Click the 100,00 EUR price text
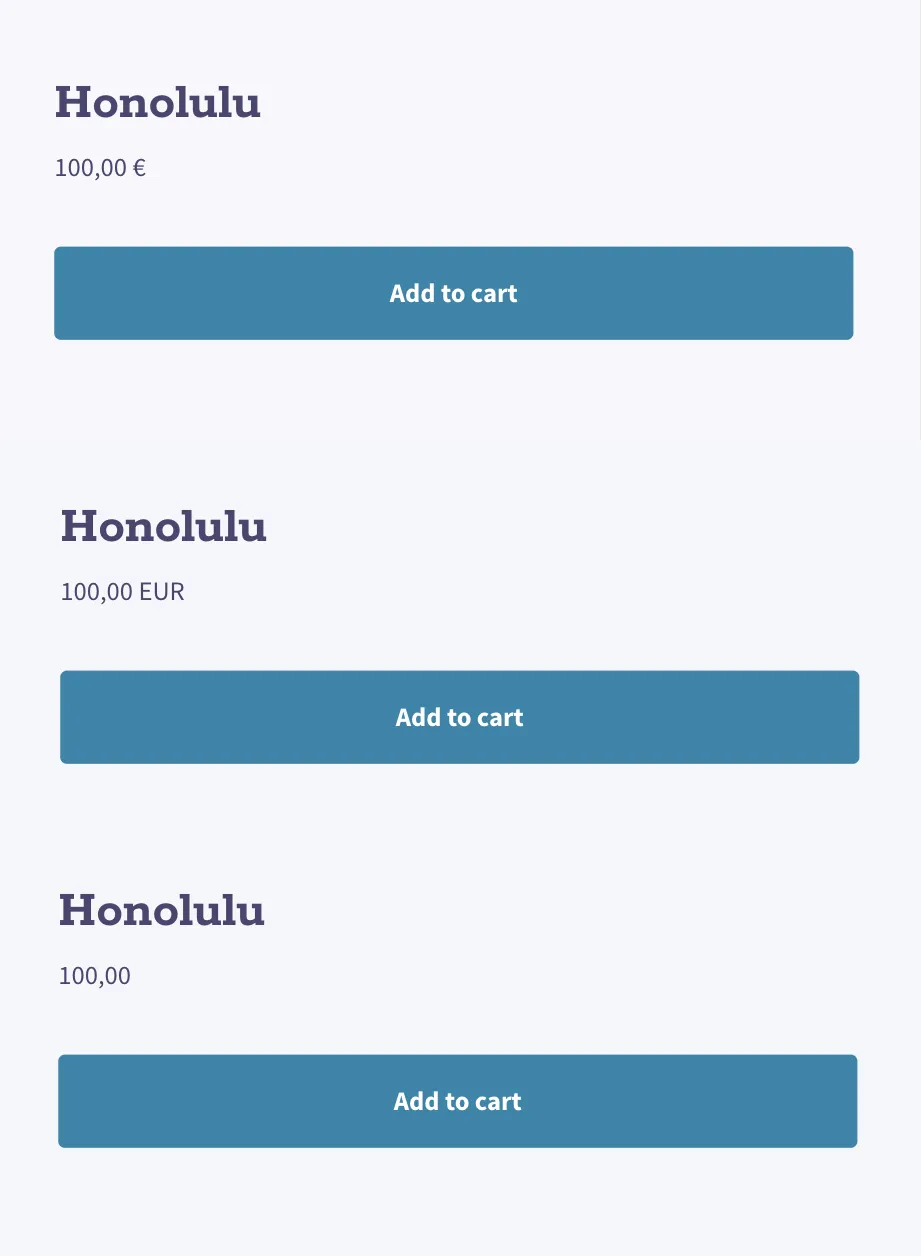 [122, 592]
